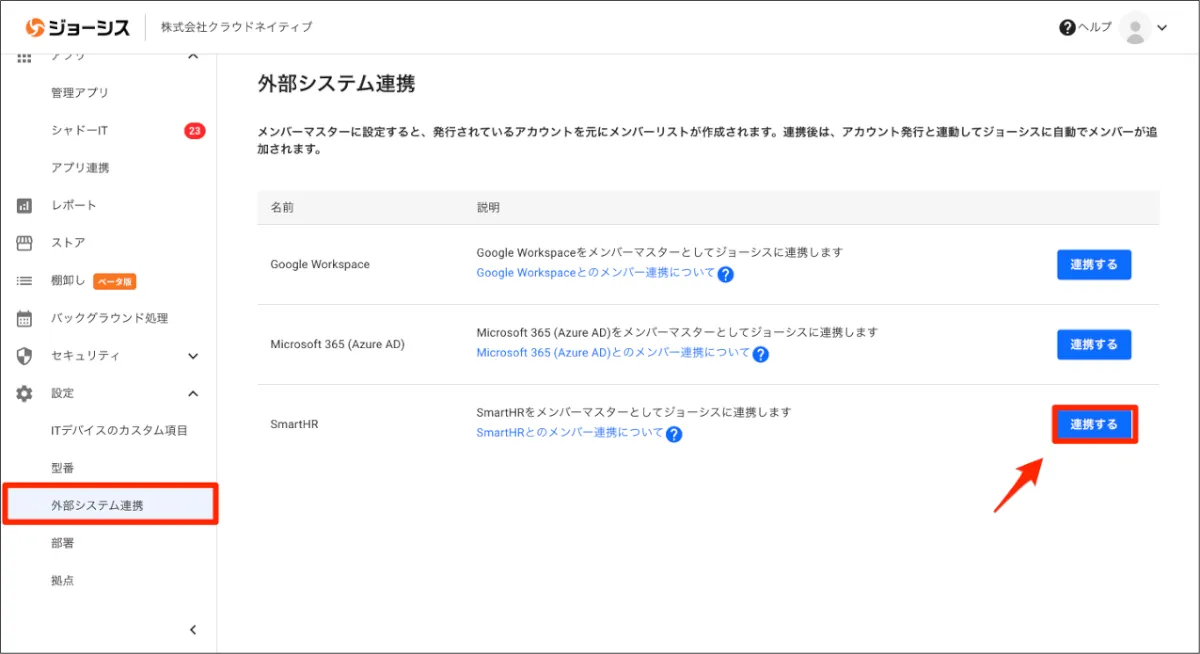1200x654 pixels.
Task: Open Microsoft 365 (Azure AD)とのメンバー連携について link
Action: (613, 352)
